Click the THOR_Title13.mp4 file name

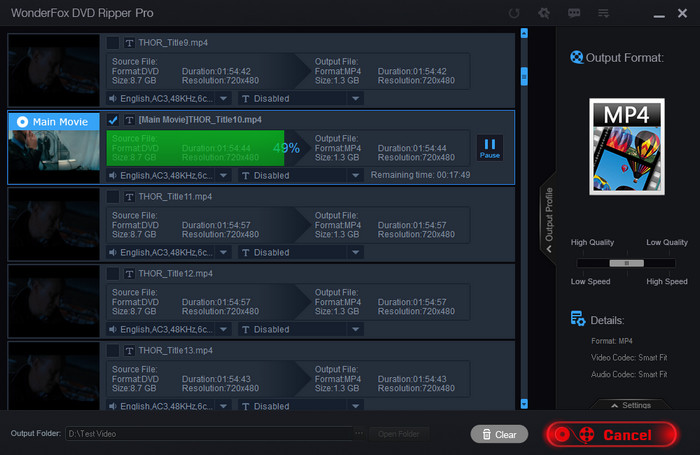[175, 351]
